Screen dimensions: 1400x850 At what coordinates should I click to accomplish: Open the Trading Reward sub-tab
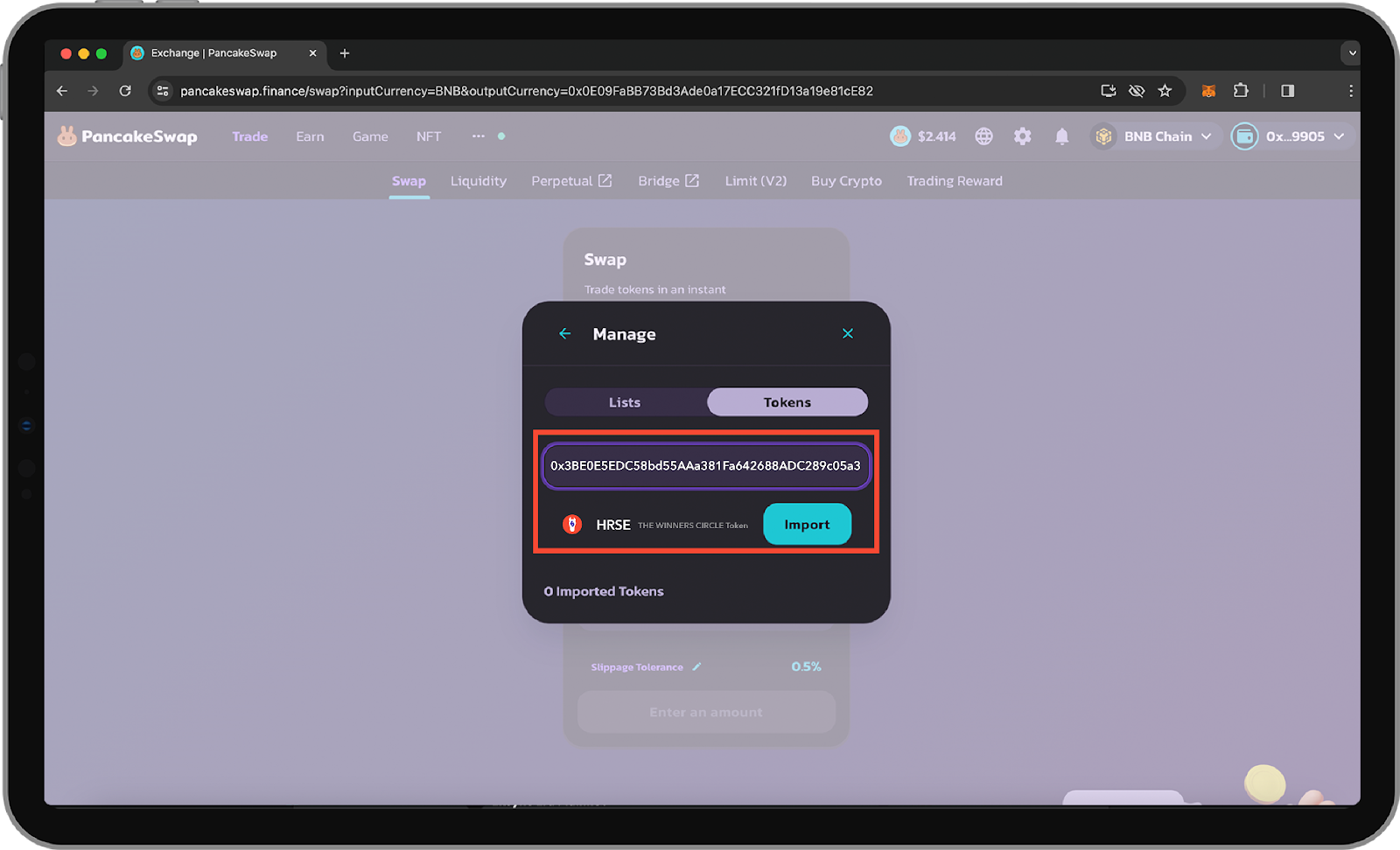coord(955,181)
